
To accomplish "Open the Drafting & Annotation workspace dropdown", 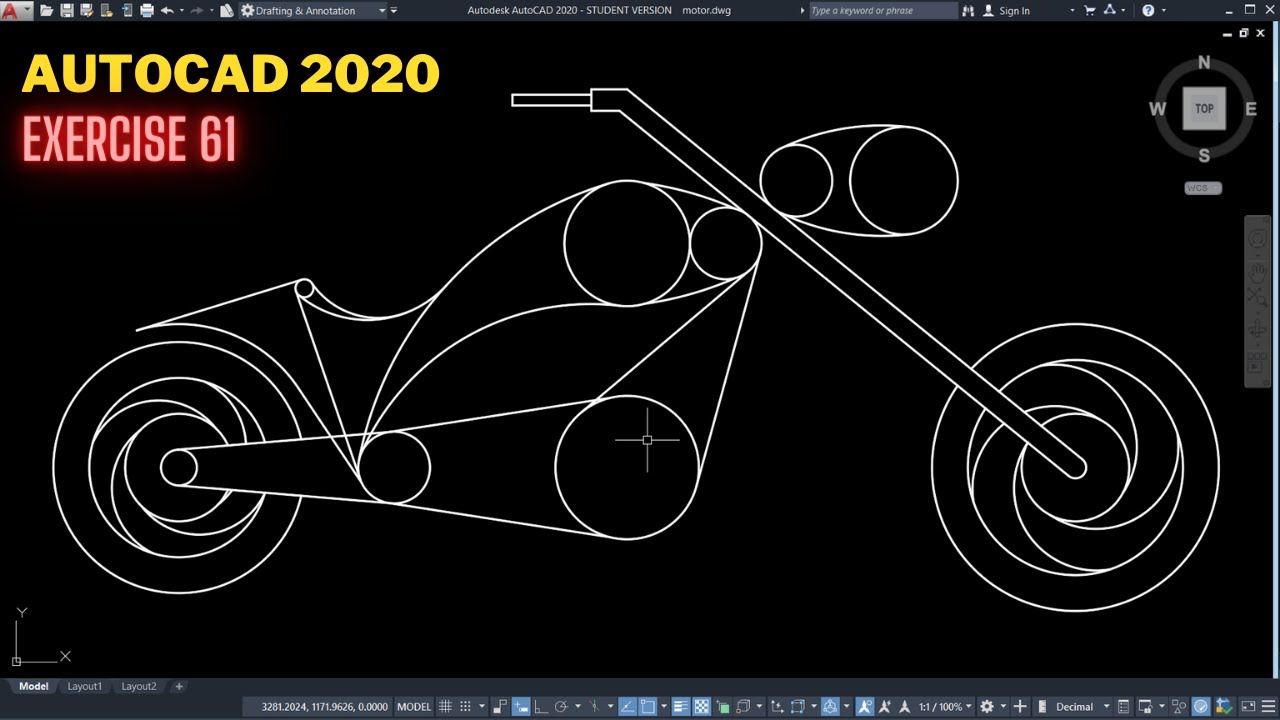I will click(x=313, y=11).
